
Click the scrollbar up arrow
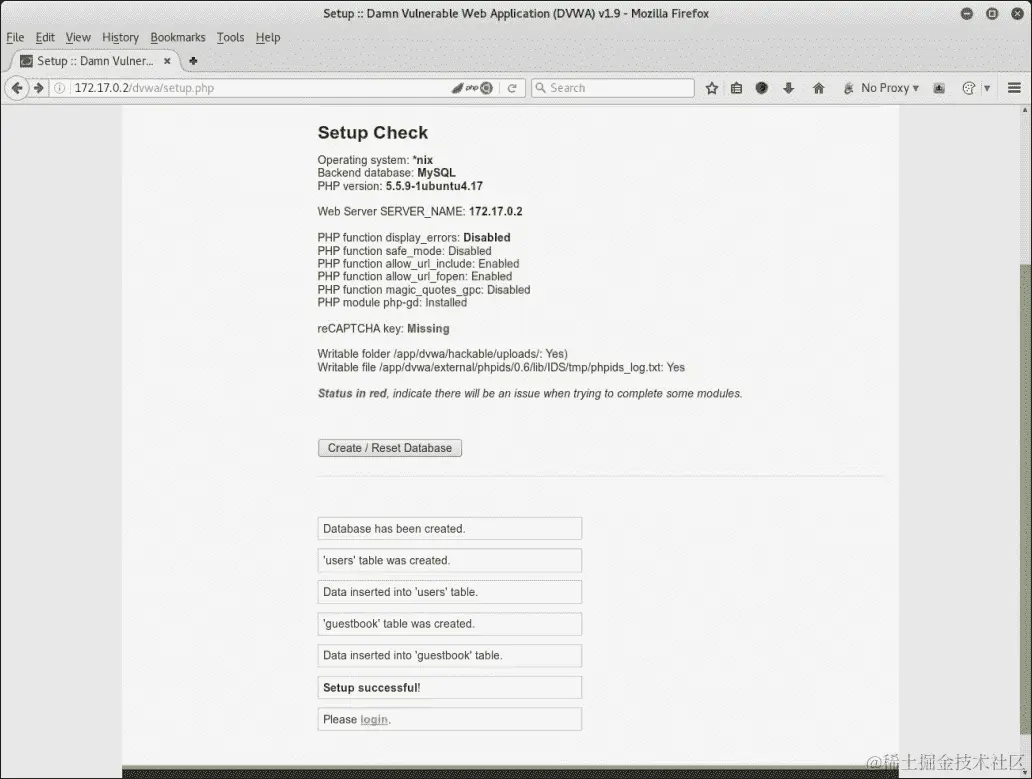coord(1025,111)
